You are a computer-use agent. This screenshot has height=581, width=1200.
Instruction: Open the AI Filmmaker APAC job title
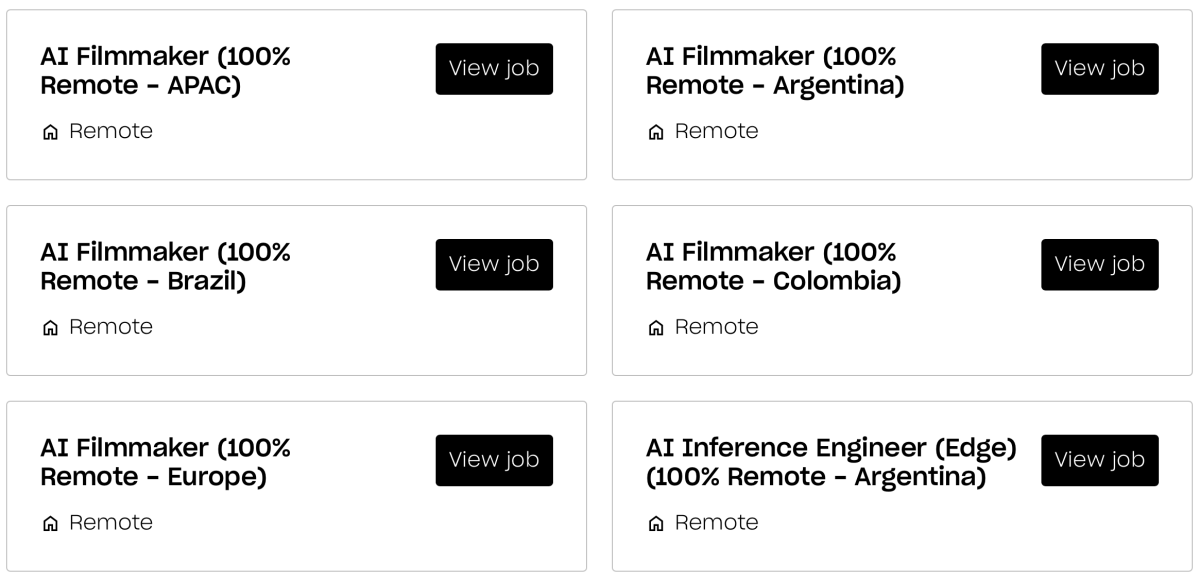(165, 71)
